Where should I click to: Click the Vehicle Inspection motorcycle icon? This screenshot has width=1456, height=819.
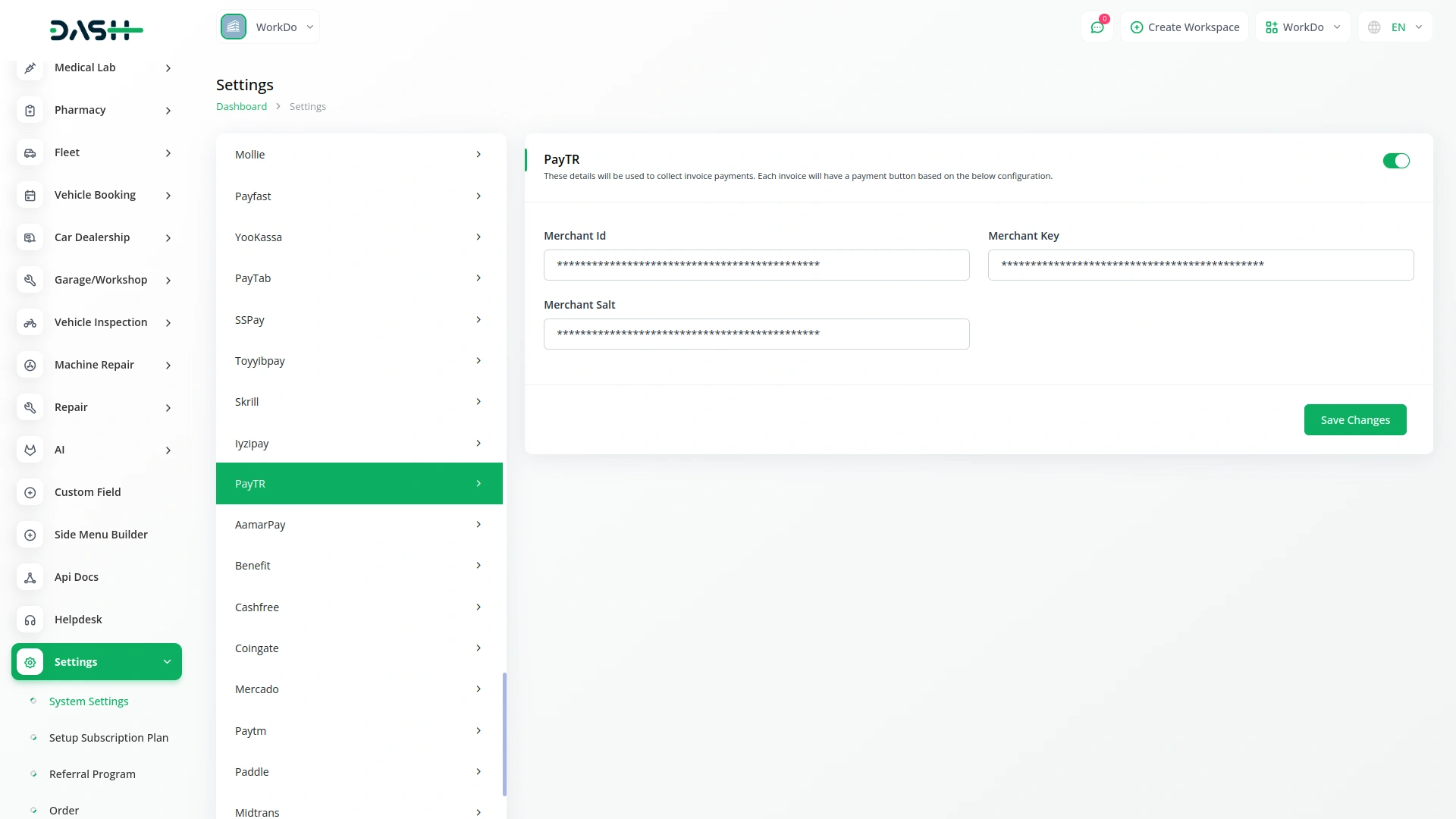pos(30,323)
